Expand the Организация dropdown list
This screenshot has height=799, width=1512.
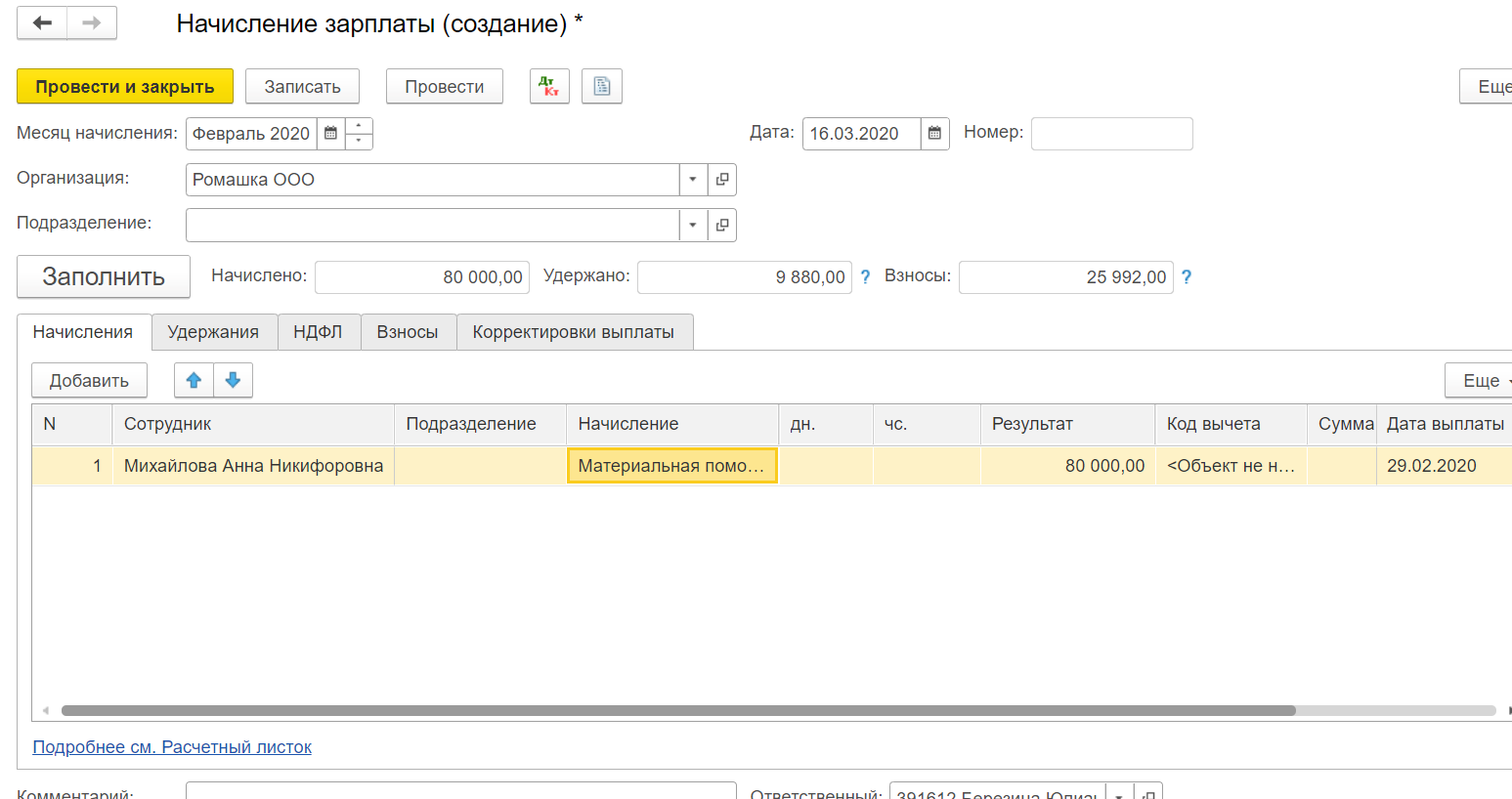click(x=692, y=180)
